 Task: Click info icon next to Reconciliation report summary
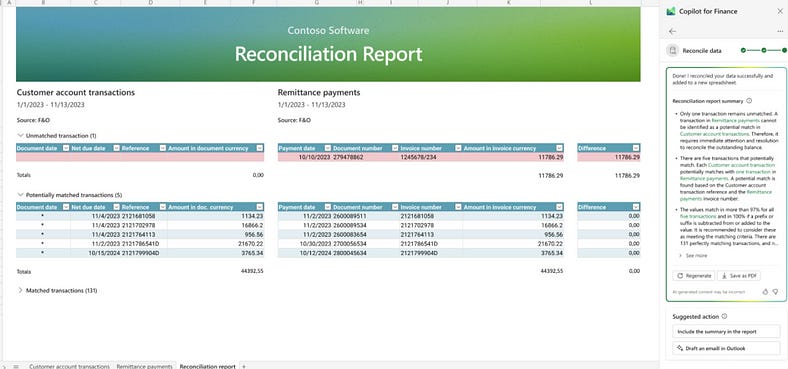point(749,101)
